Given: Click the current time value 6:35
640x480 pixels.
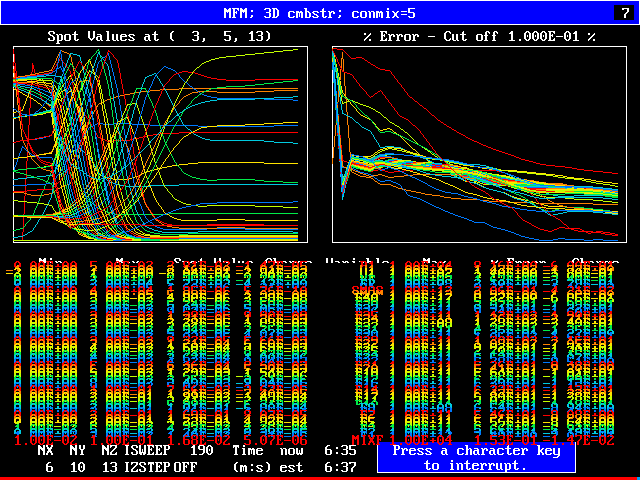Looking at the screenshot, I should click(341, 451).
